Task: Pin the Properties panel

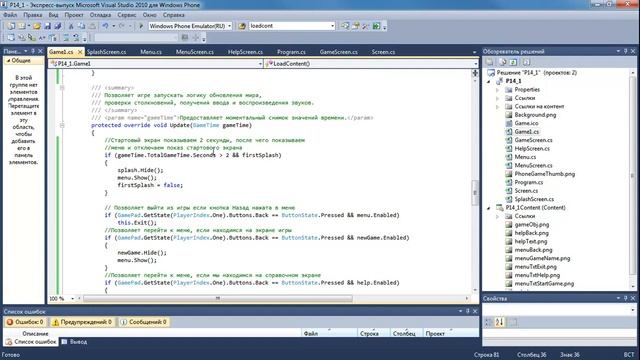Action: click(x=625, y=298)
